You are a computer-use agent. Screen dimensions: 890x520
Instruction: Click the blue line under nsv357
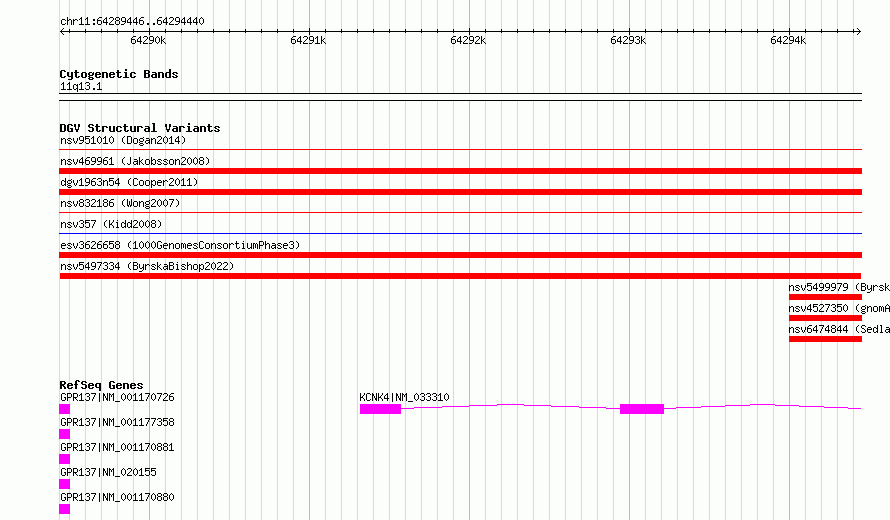460,233
